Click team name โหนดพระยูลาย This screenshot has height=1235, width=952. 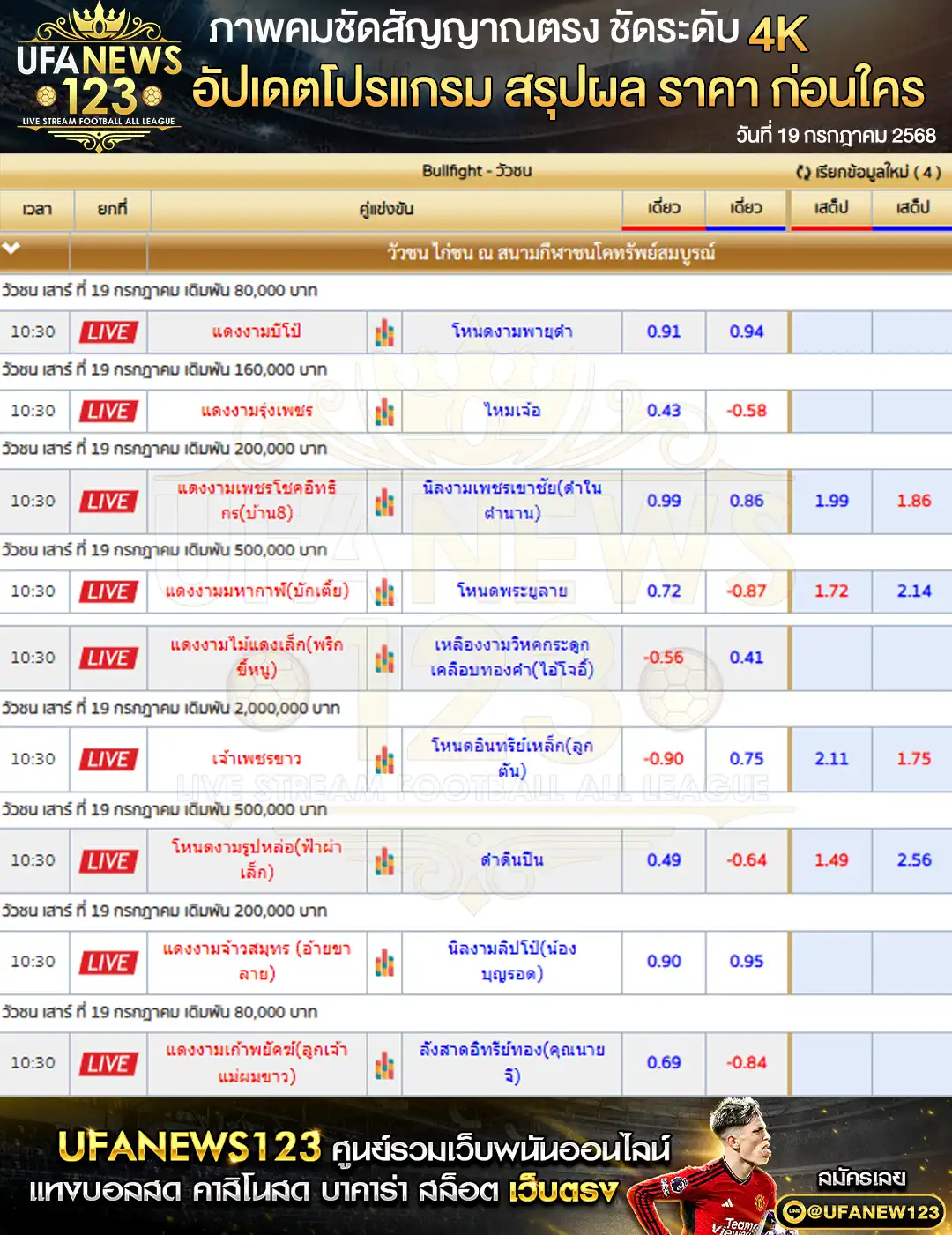[511, 591]
